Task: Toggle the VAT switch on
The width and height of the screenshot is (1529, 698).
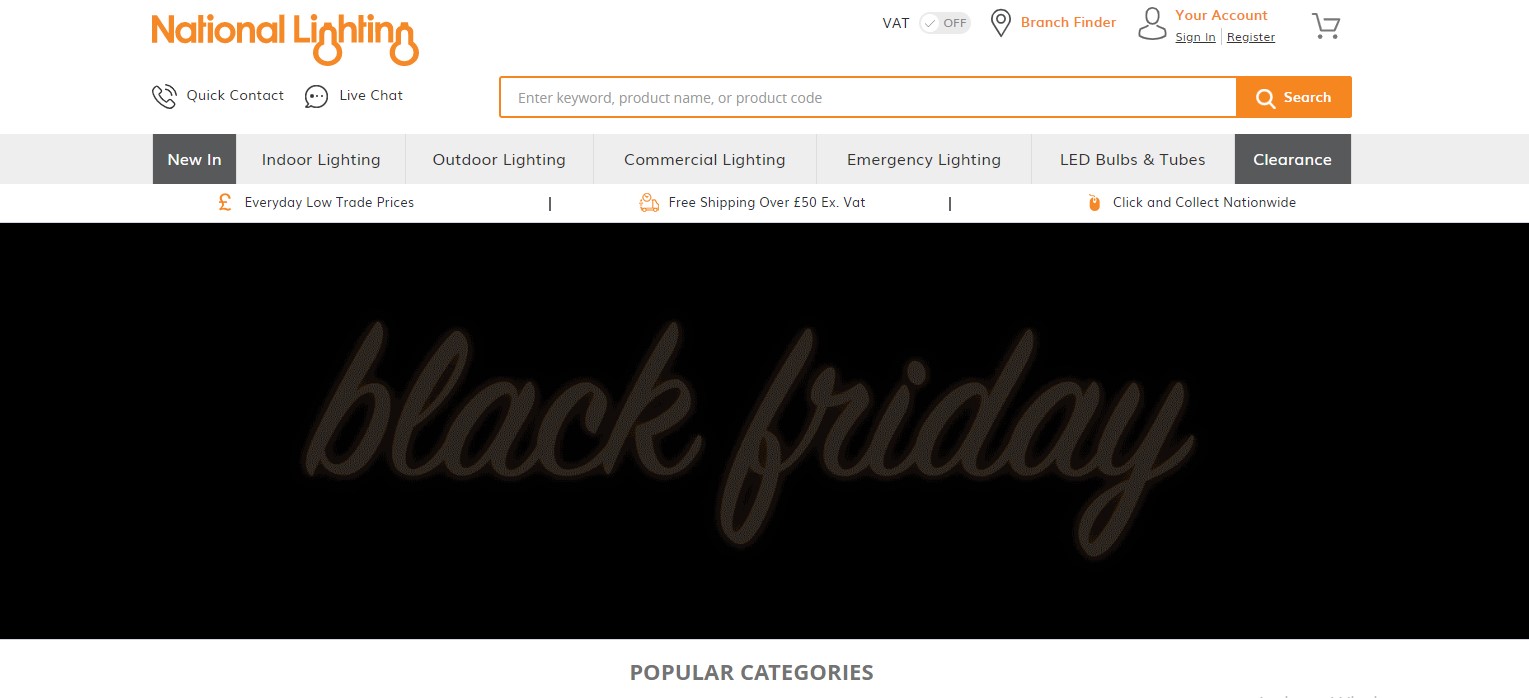Action: 945,23
